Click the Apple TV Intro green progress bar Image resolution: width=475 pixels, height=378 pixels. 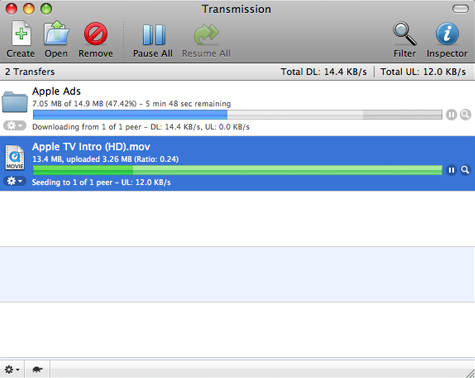(x=237, y=170)
